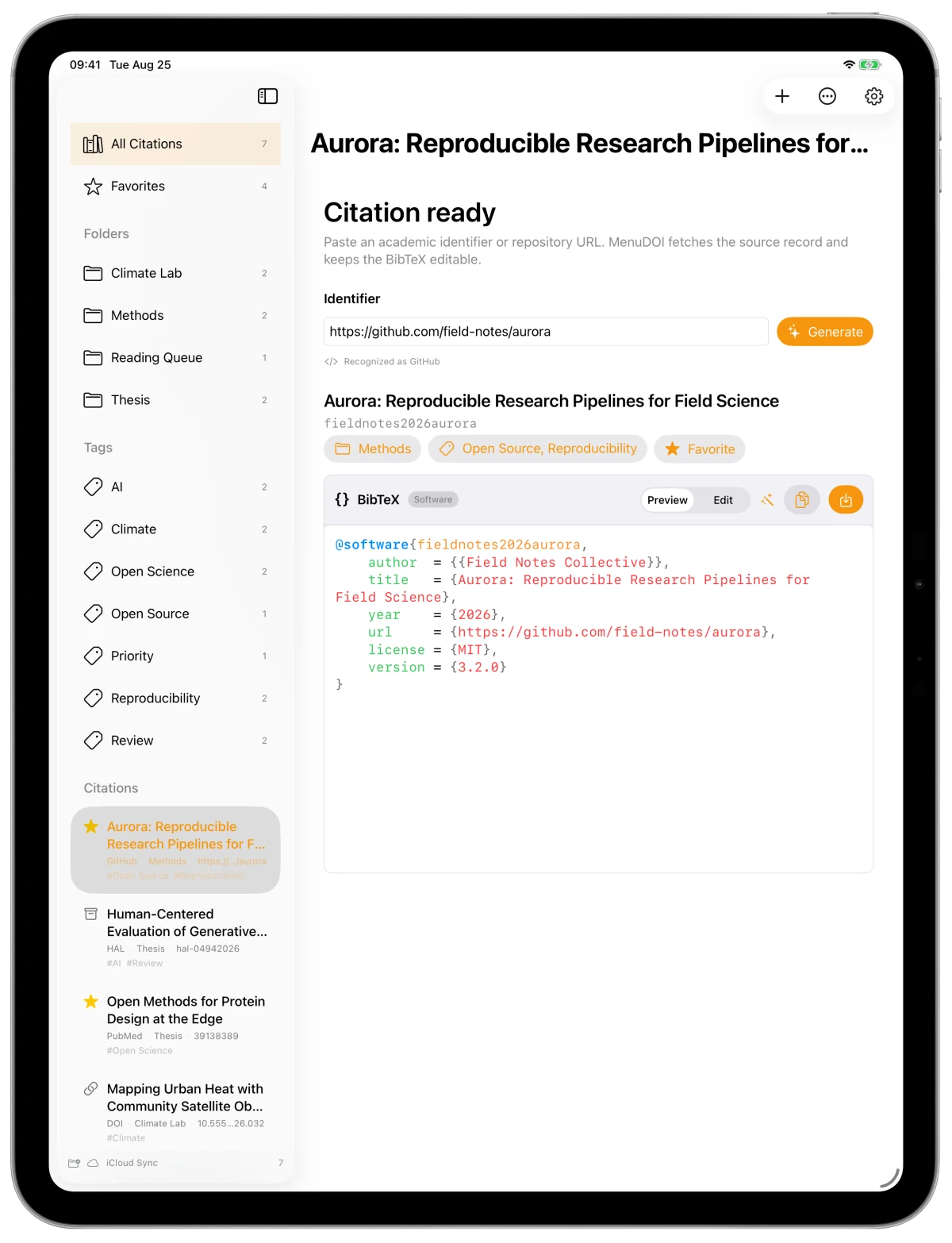Select the Aurora citation in list
952x1243 pixels.
point(175,850)
